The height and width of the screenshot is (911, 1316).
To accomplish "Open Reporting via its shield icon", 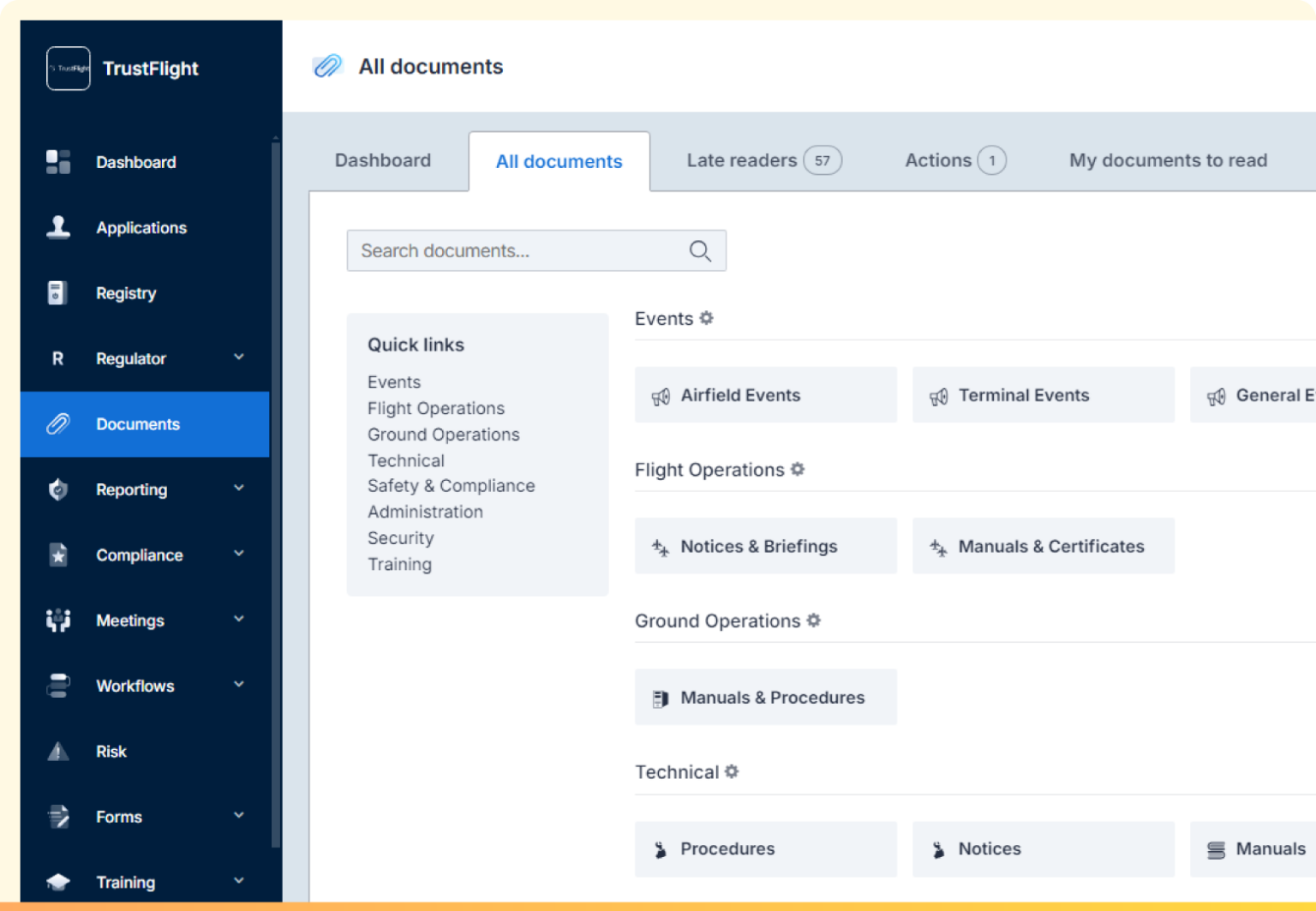I will click(x=57, y=488).
